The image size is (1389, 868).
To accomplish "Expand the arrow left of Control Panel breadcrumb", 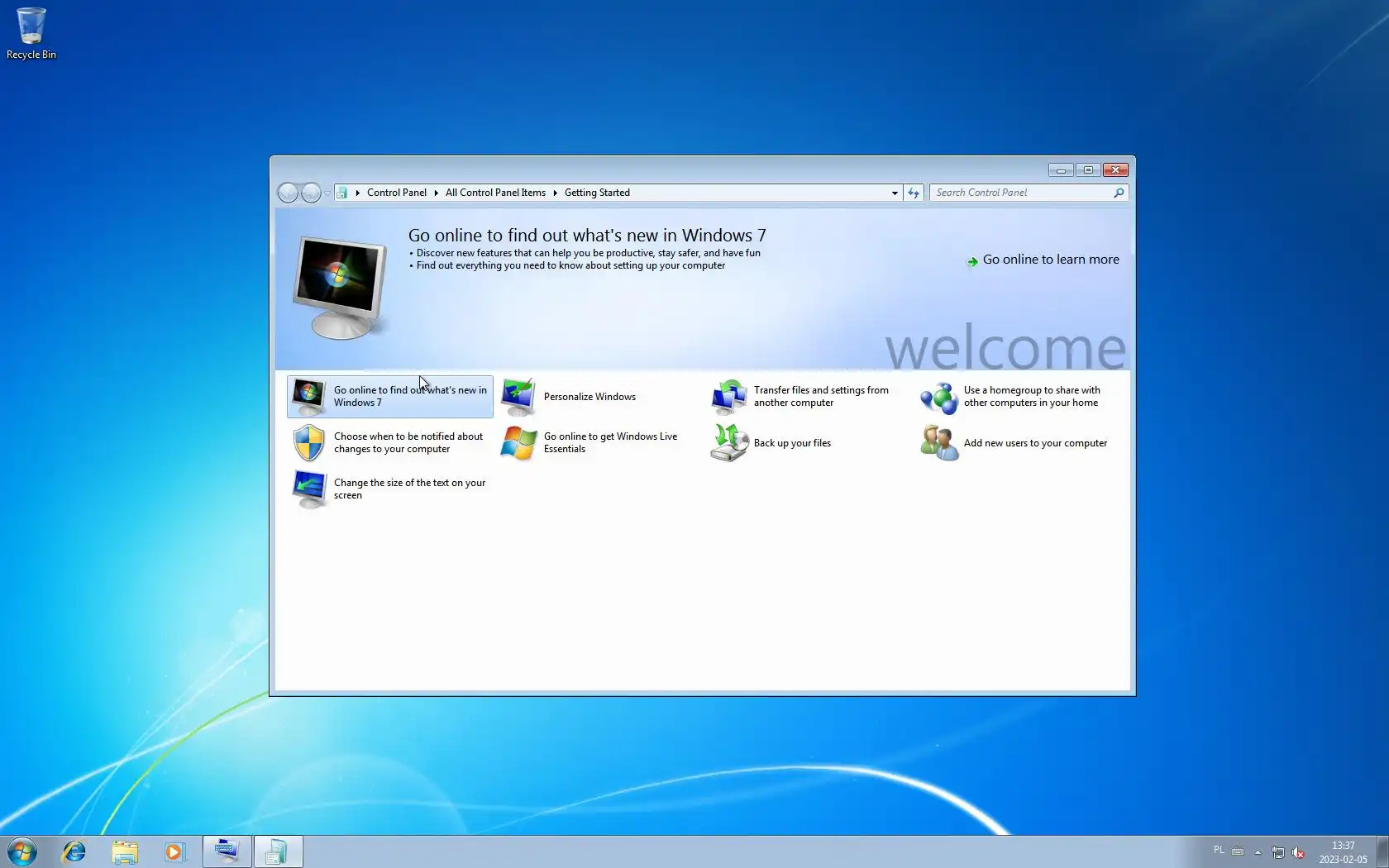I will tap(357, 193).
